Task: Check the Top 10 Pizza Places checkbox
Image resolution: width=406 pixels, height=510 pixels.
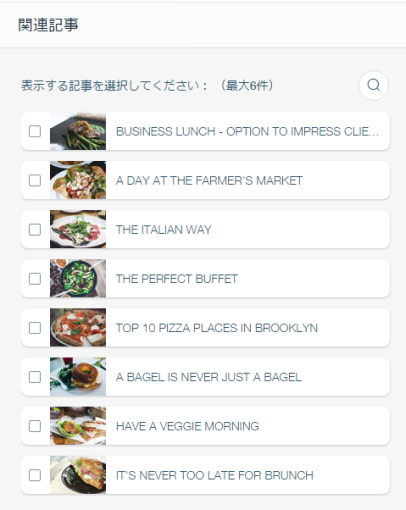Action: (x=35, y=328)
